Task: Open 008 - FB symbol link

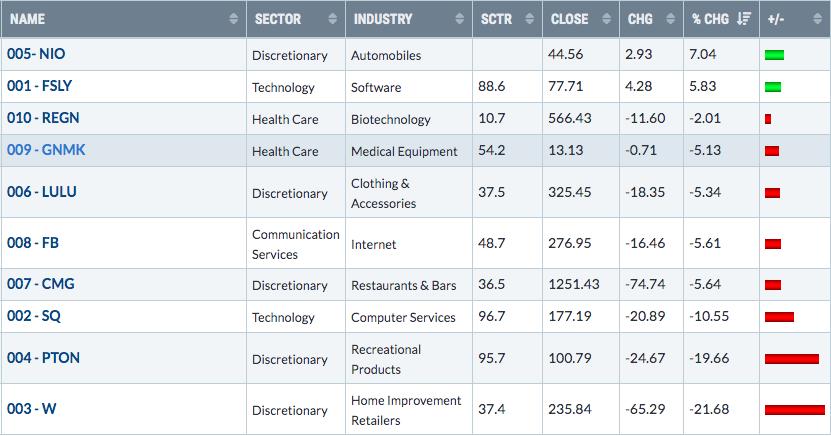Action: click(33, 243)
